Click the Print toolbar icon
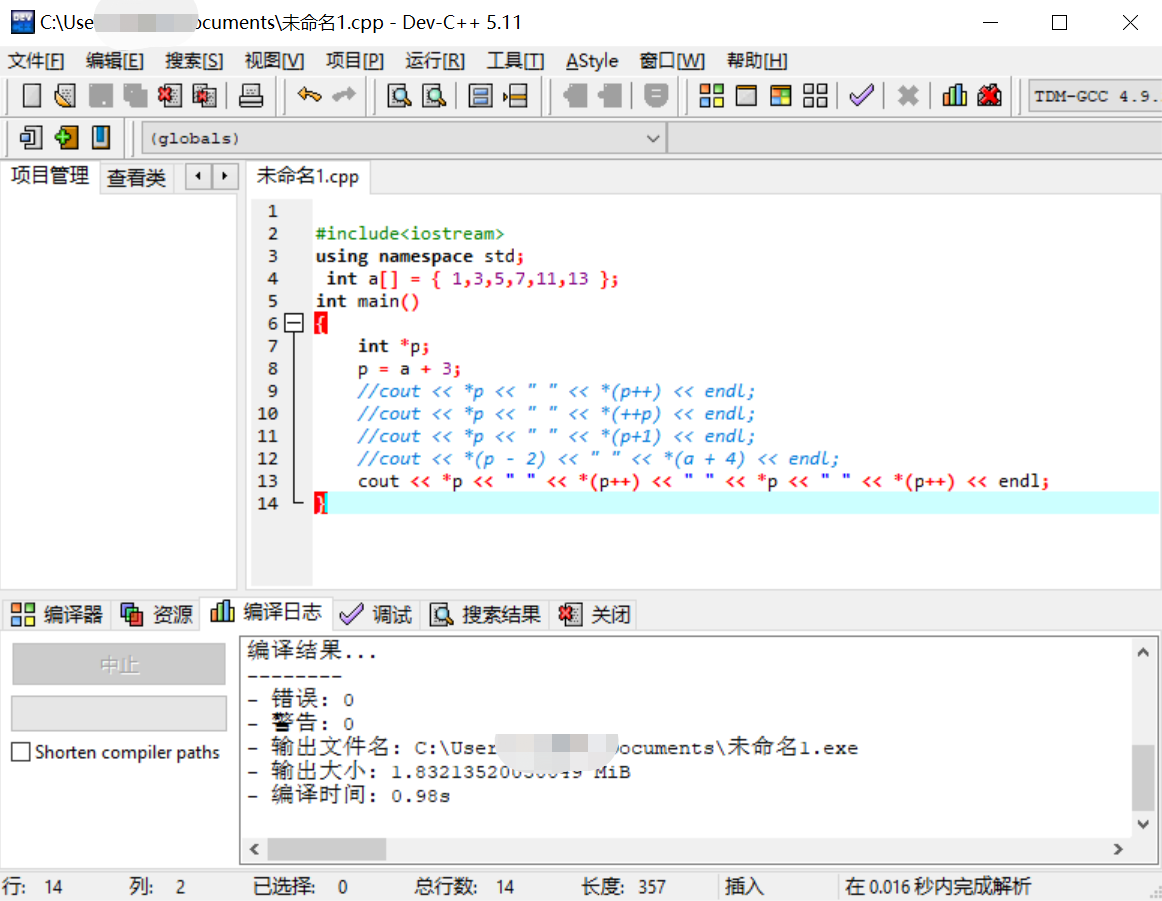 [250, 96]
